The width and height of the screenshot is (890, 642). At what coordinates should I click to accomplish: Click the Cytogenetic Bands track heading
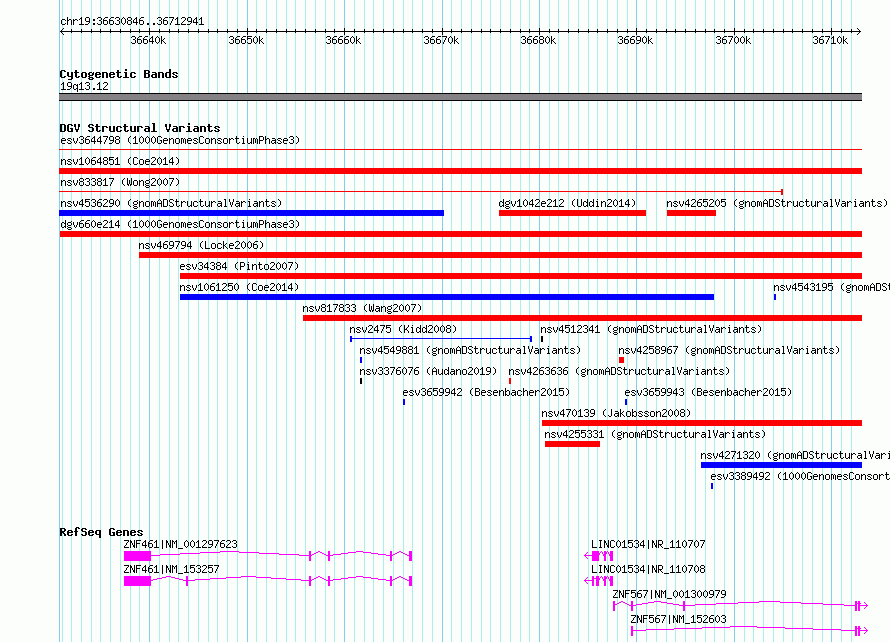click(119, 74)
